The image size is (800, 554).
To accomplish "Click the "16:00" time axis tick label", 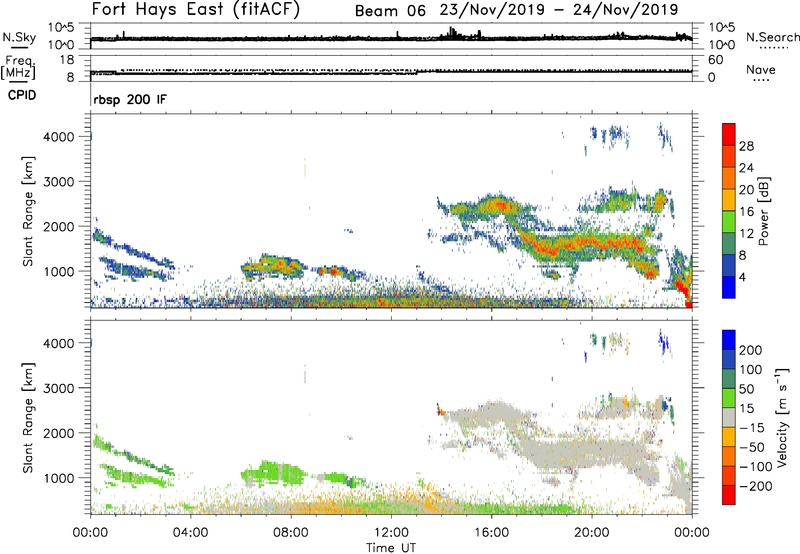I will [x=491, y=533].
